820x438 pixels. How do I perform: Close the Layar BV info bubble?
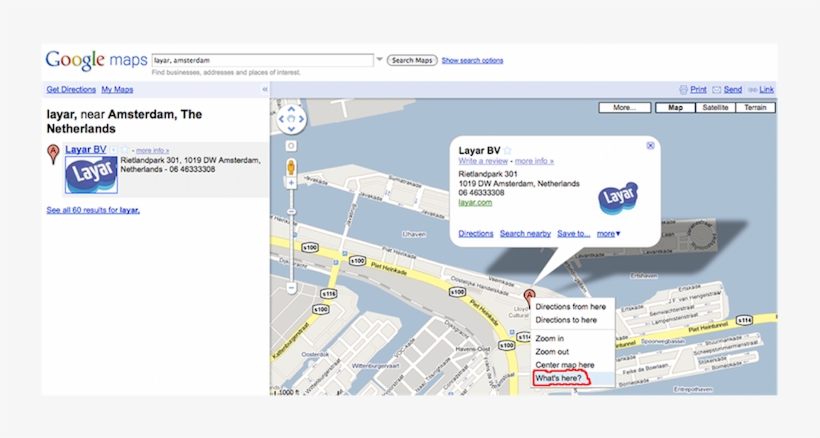650,146
